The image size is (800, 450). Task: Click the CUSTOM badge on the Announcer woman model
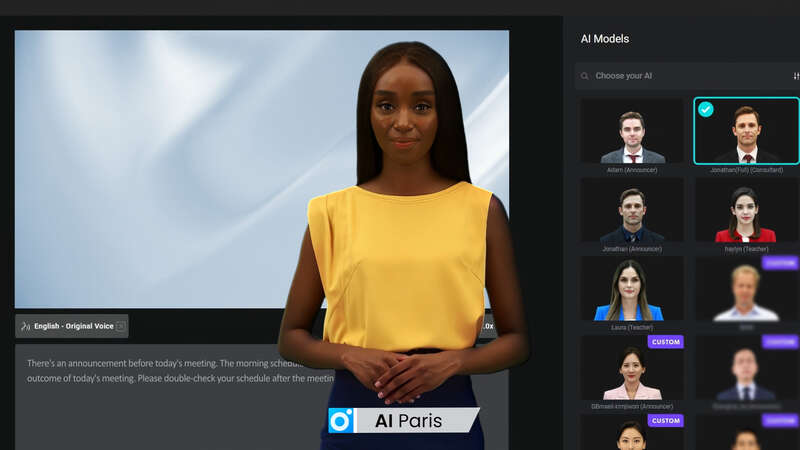665,341
